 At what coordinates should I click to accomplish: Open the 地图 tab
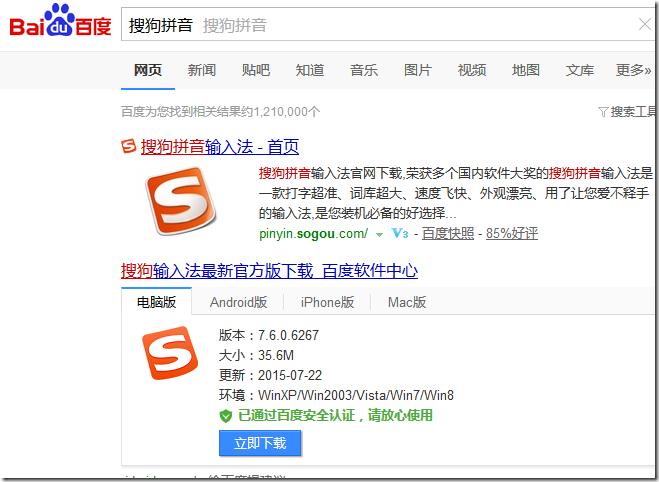click(526, 70)
